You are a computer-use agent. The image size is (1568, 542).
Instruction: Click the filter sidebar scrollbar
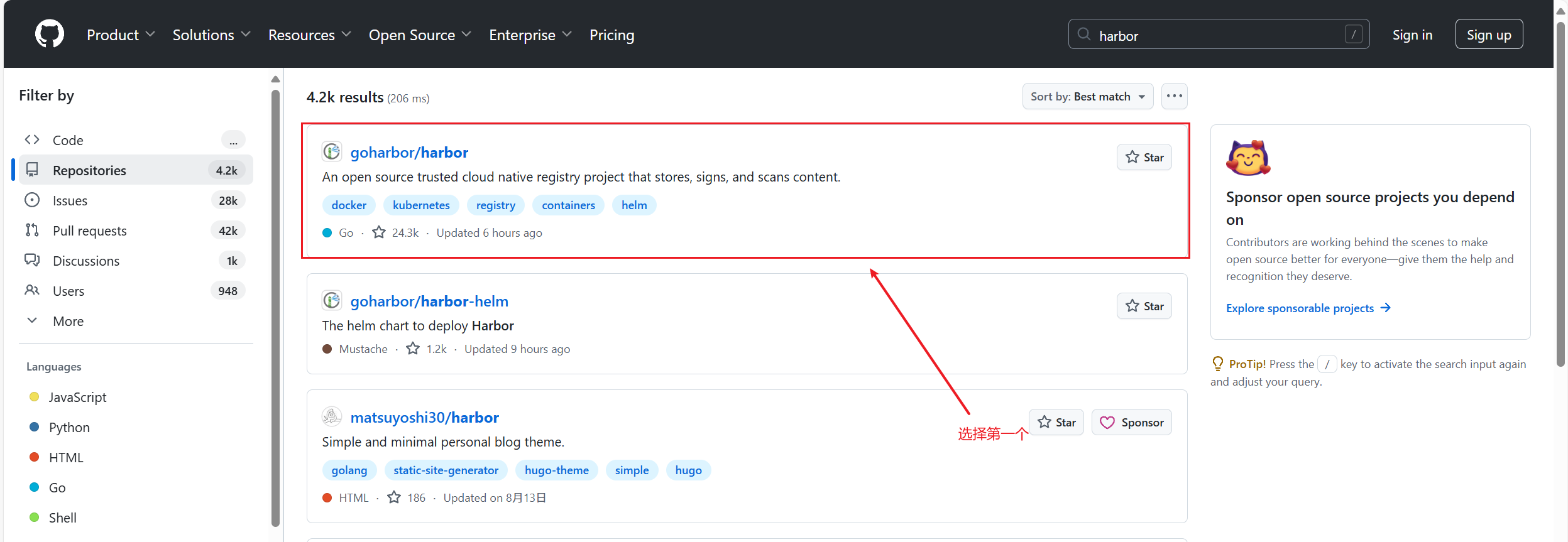(x=275, y=308)
